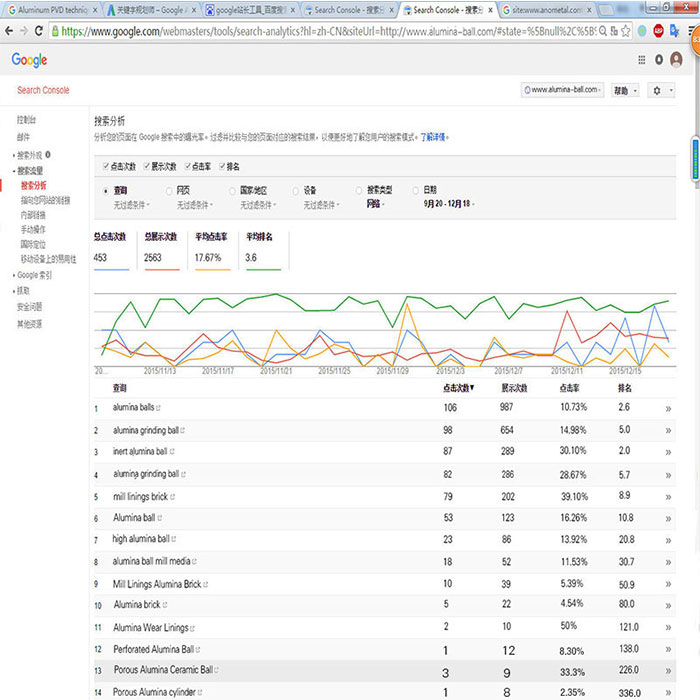
Task: Click the Search Console title link
Action: (x=43, y=90)
